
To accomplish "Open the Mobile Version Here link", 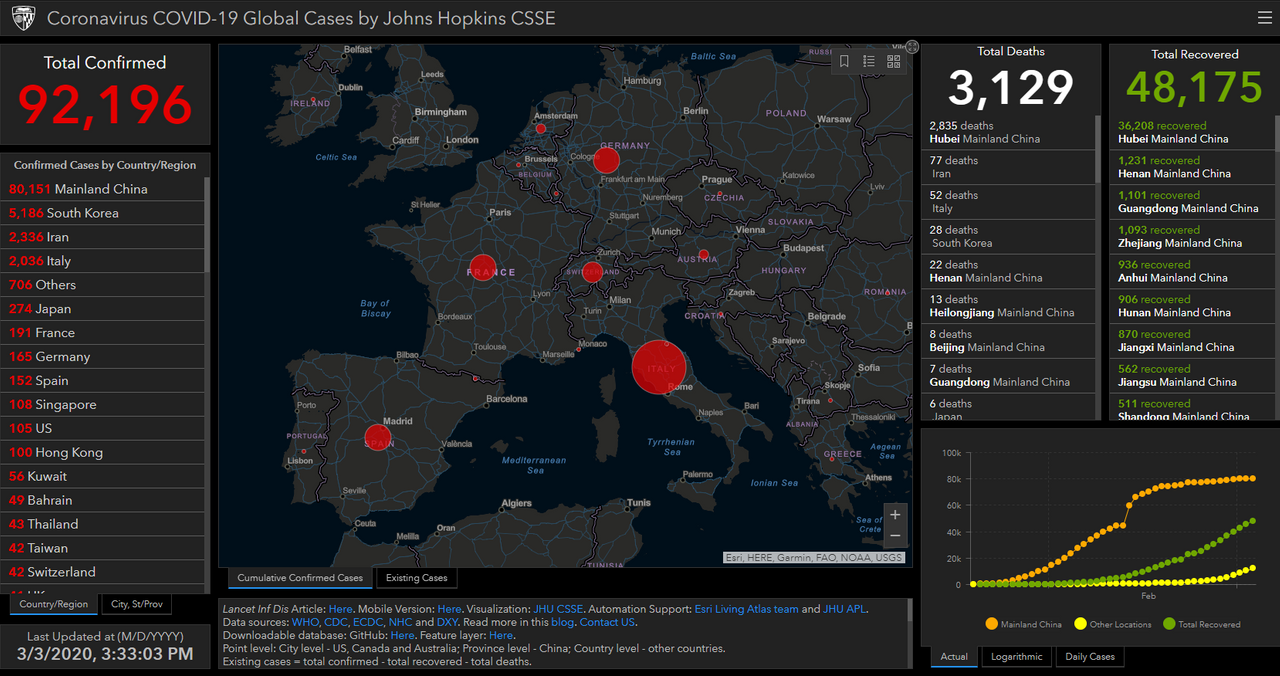I will [x=449, y=609].
